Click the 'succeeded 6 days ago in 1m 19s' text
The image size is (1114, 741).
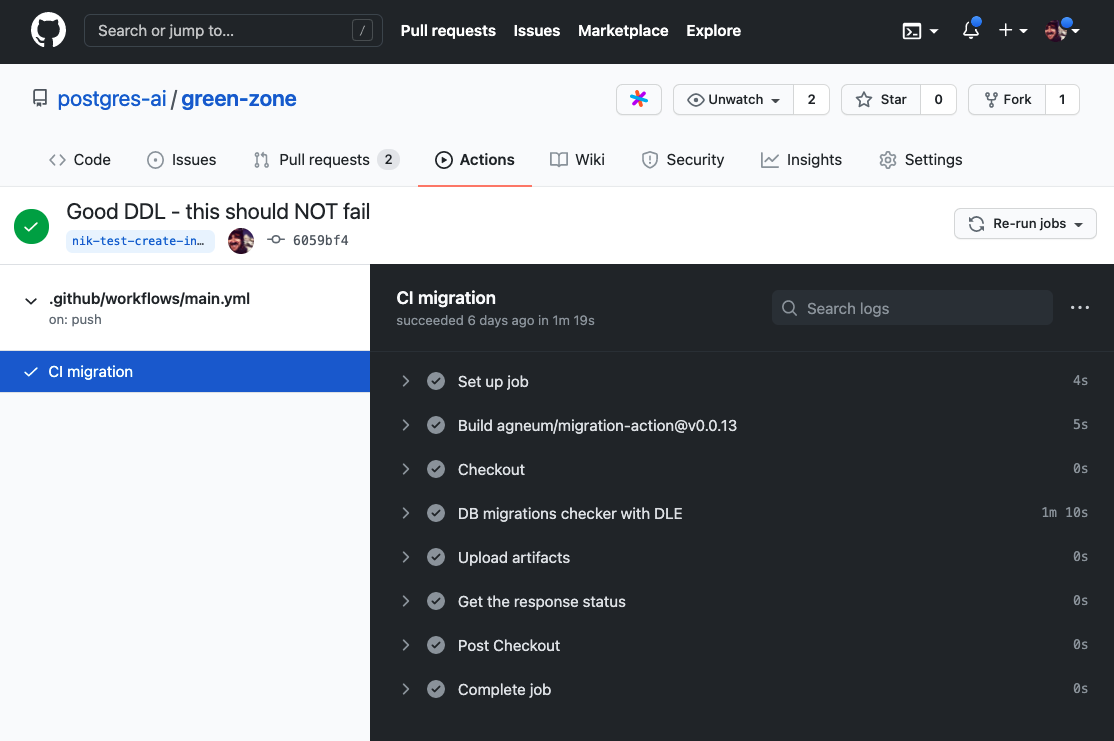pos(495,320)
